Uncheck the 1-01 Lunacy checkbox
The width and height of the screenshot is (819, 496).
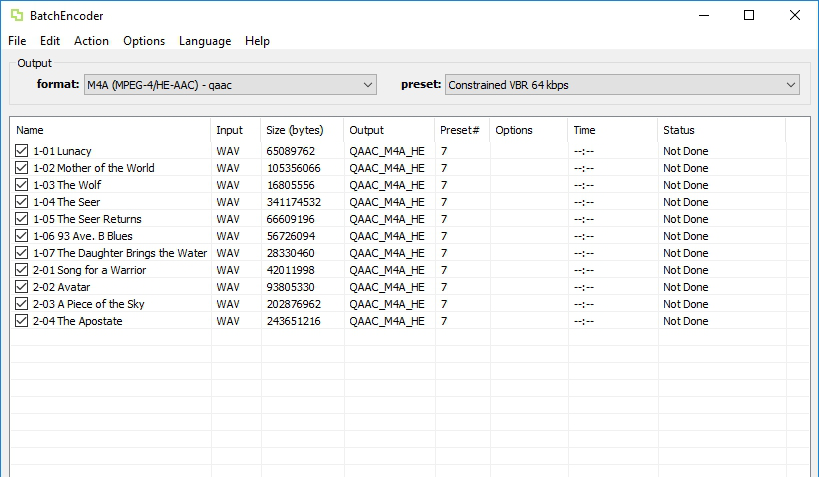click(x=22, y=151)
